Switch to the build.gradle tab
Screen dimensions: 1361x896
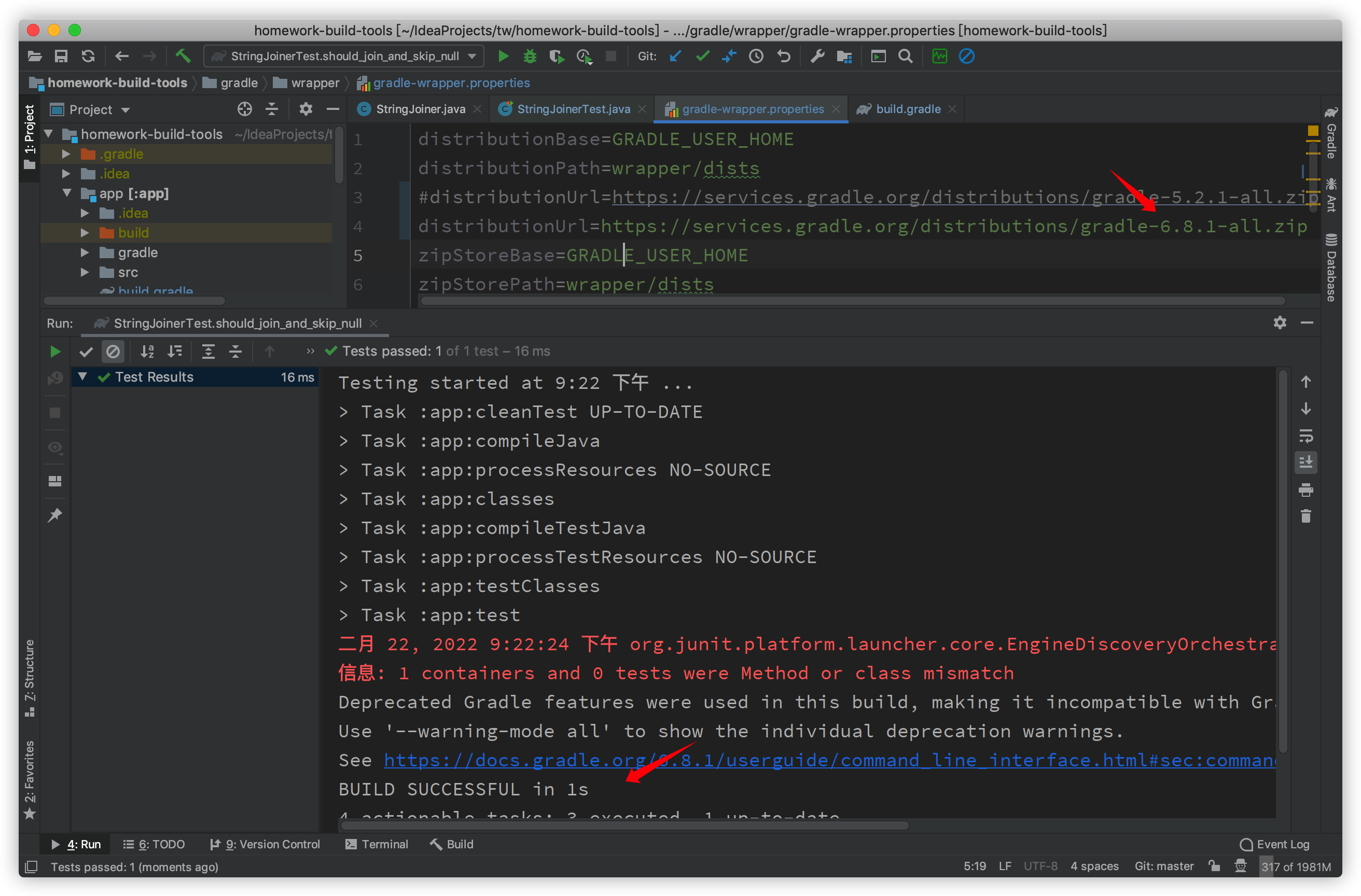pos(907,109)
